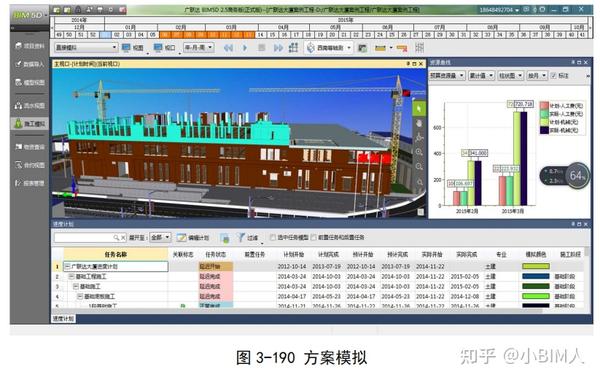This screenshot has width=600, height=380.
Task: Open 模型视图 in the left sidebar
Action: pyautogui.click(x=30, y=82)
